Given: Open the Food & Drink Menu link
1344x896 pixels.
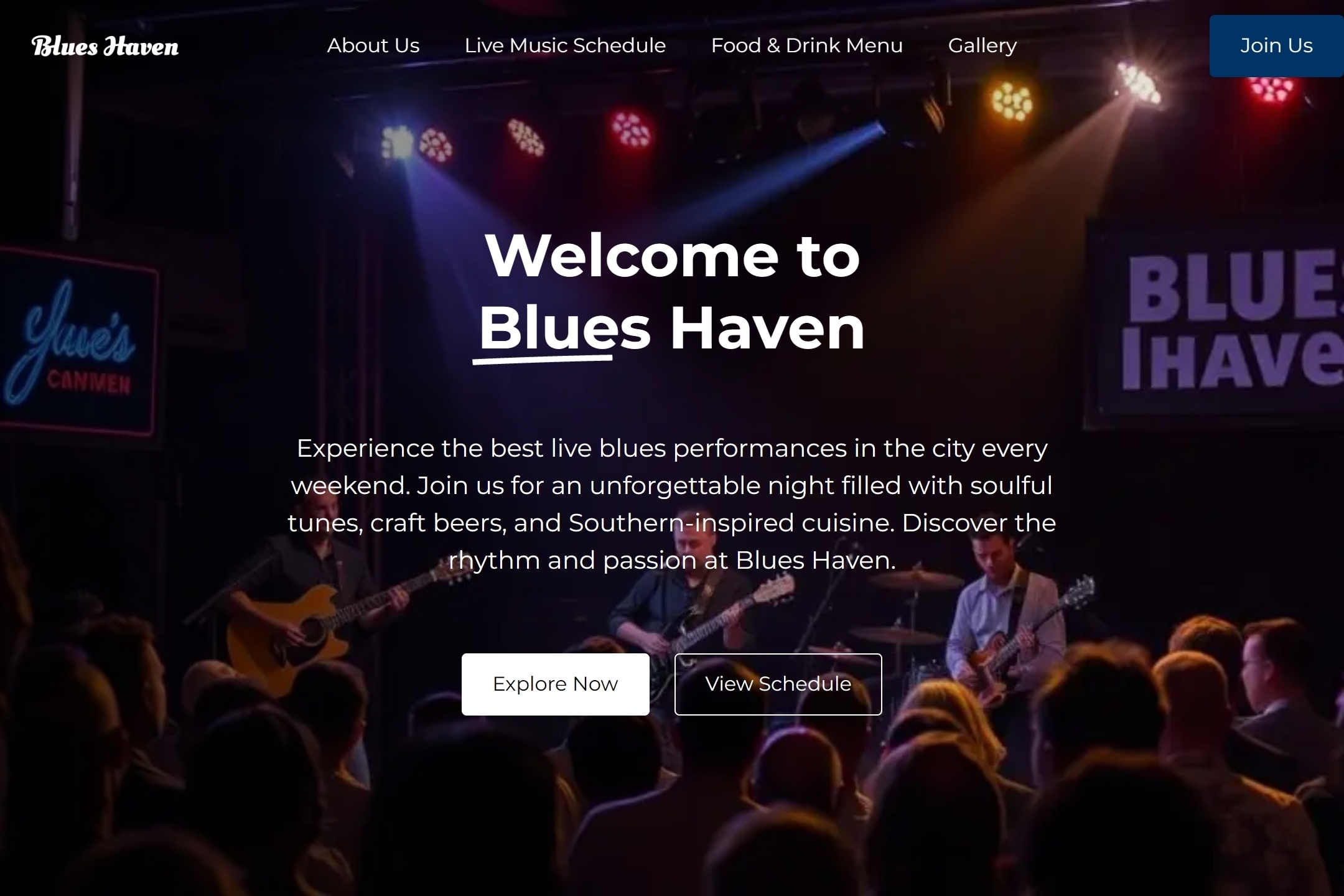Looking at the screenshot, I should tap(806, 45).
